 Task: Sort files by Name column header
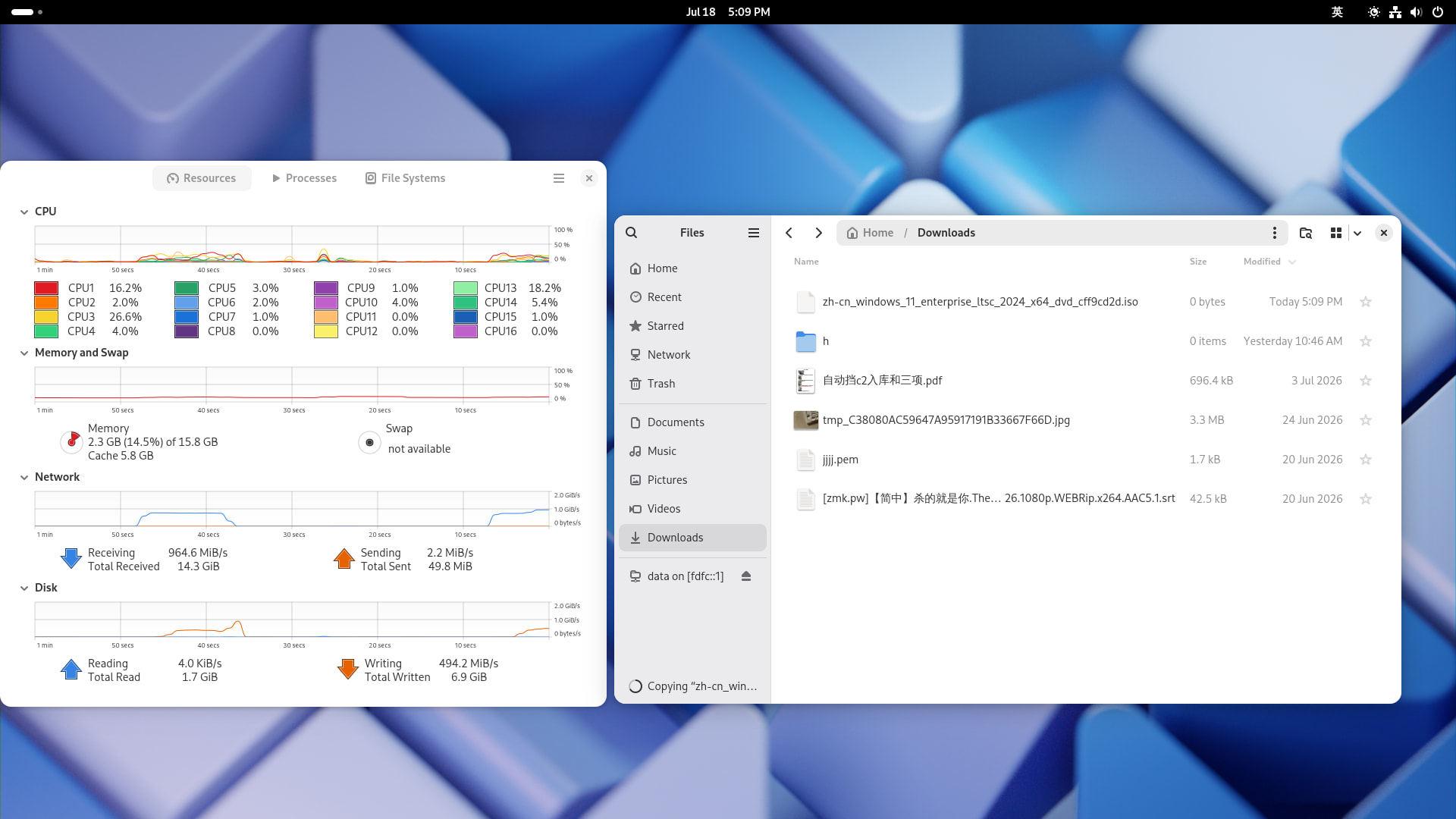click(806, 262)
